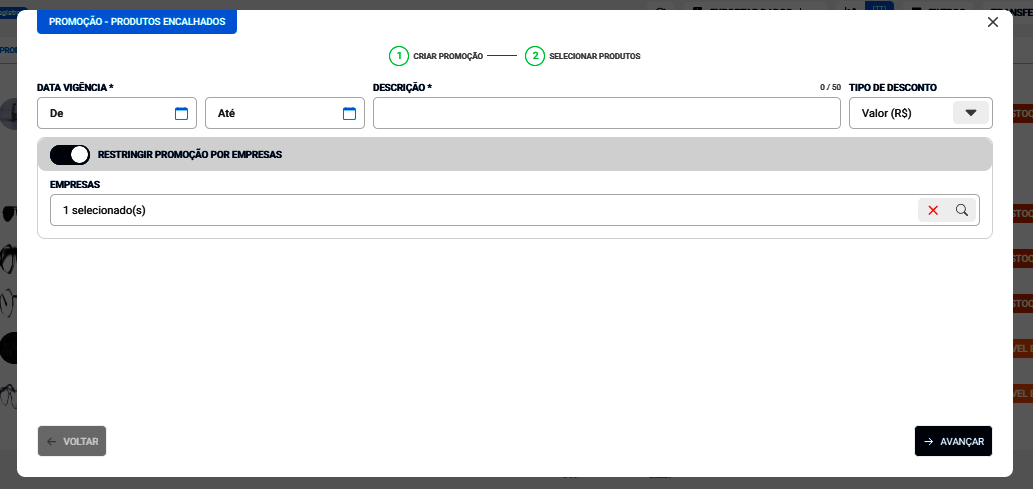
Task: Expand the Tipo de Desconto dropdown arrow
Action: tap(970, 113)
